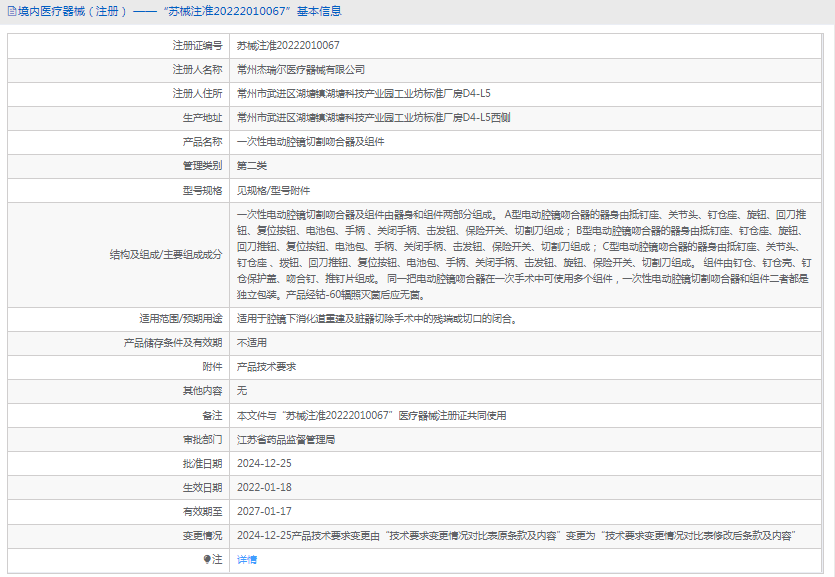Click the 审批部门 label
Screen dimensions: 835x577
click(202, 440)
